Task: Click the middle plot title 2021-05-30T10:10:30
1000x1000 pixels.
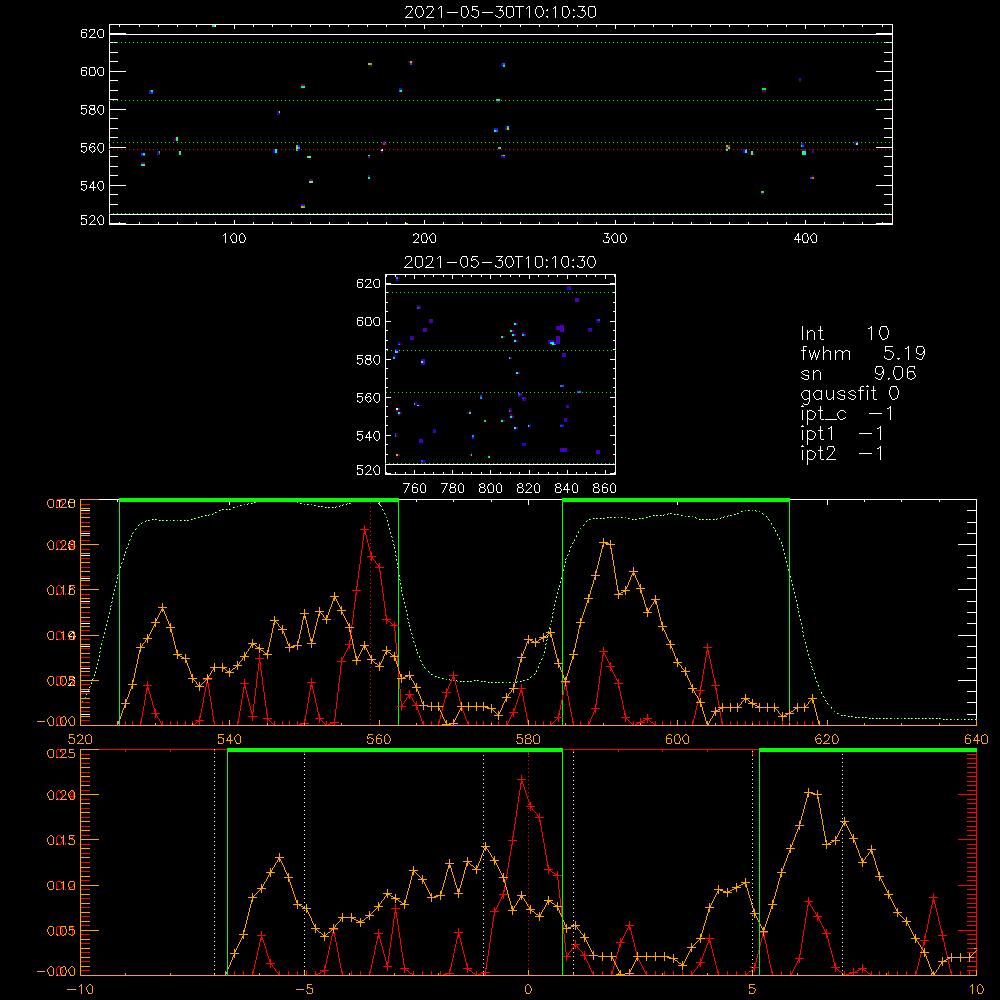Action: click(500, 262)
